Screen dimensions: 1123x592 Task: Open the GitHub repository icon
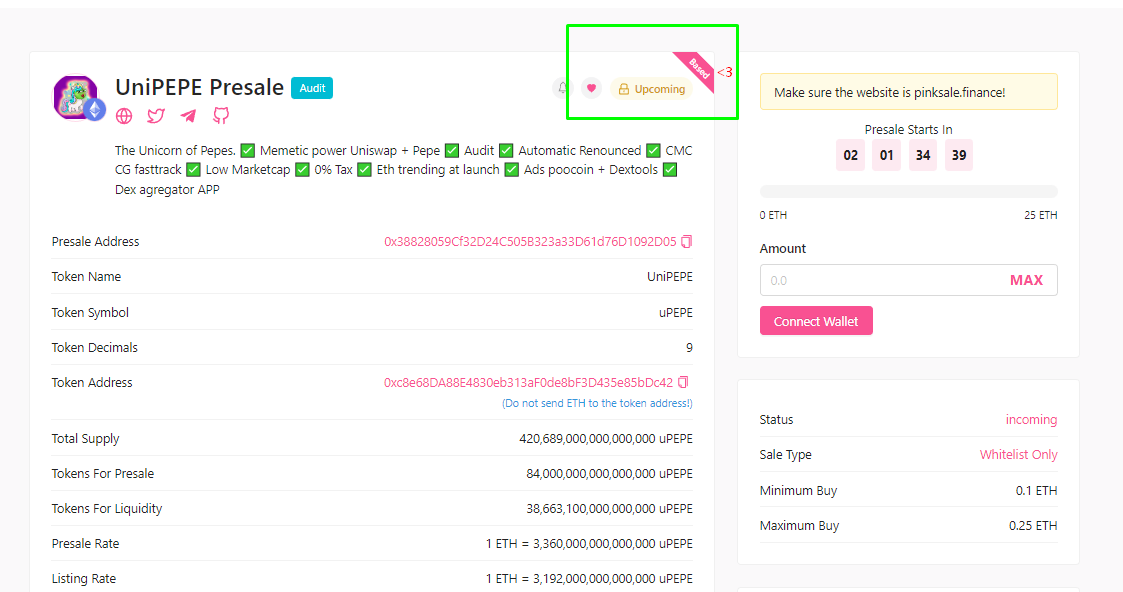coord(220,116)
